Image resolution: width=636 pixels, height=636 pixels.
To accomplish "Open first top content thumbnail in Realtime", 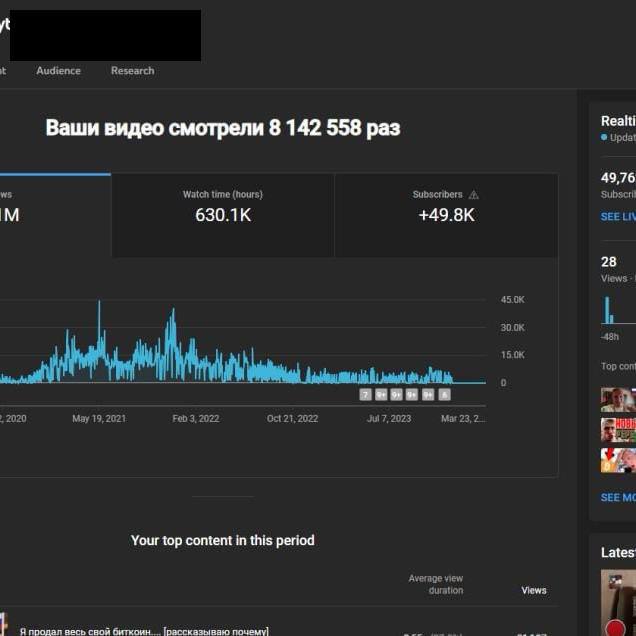I will (x=618, y=400).
